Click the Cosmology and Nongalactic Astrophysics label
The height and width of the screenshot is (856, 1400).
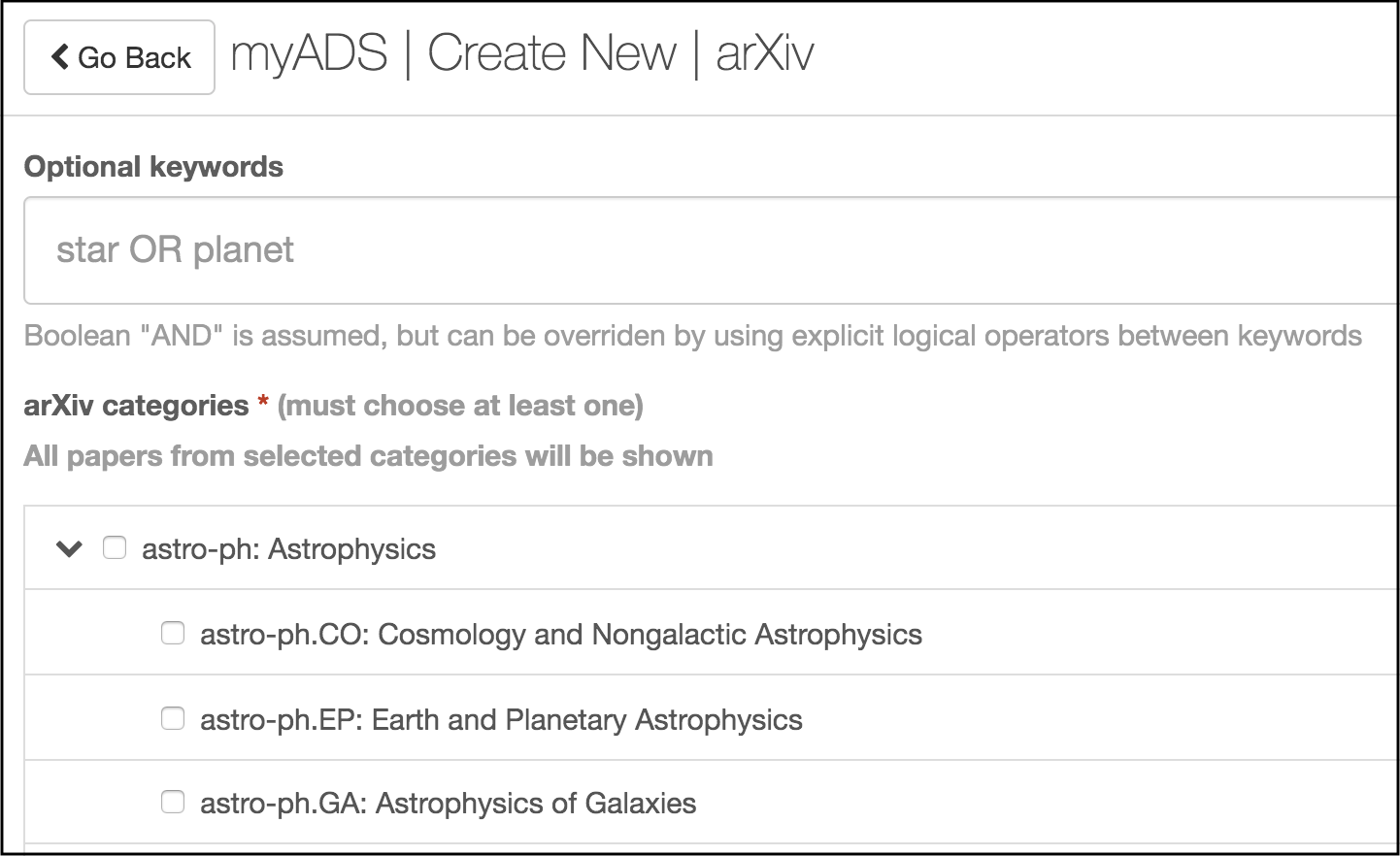pyautogui.click(x=560, y=635)
